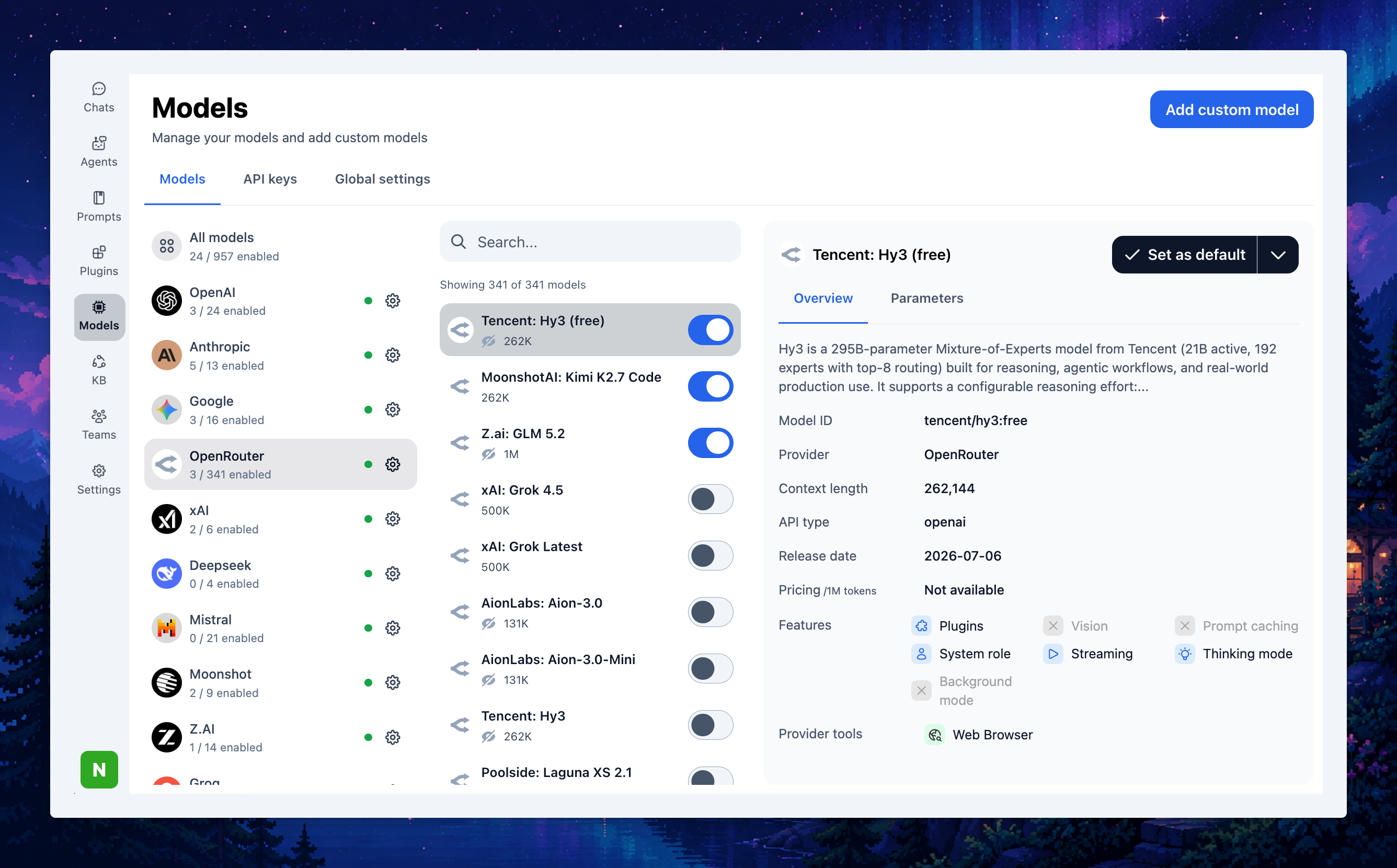Select the Z.ai: GLM 5.2 model row

point(590,443)
